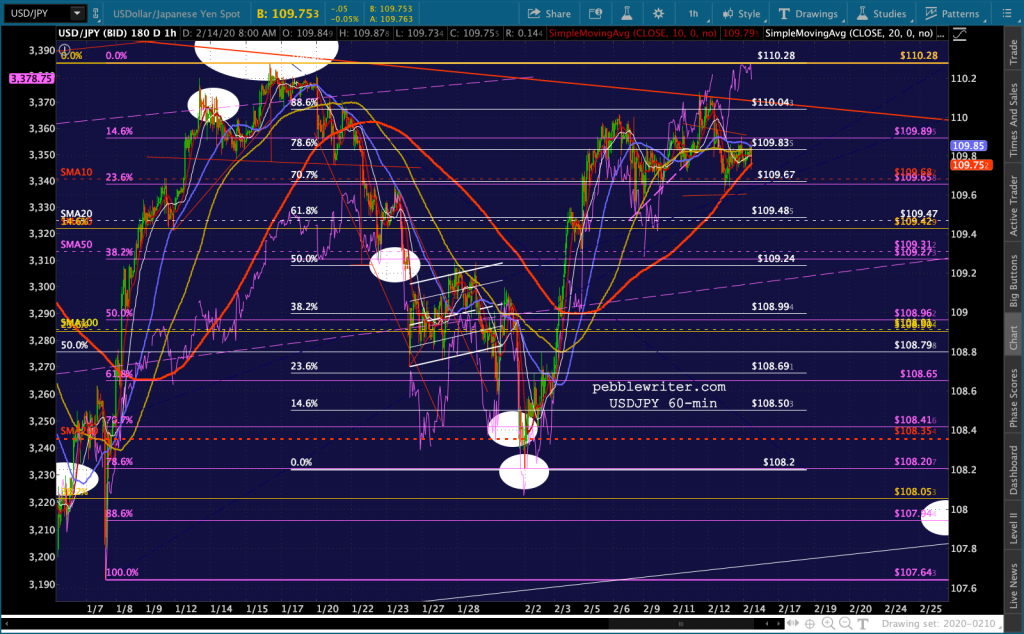
Task: Click the symbol link clip icon
Action: pos(96,13)
